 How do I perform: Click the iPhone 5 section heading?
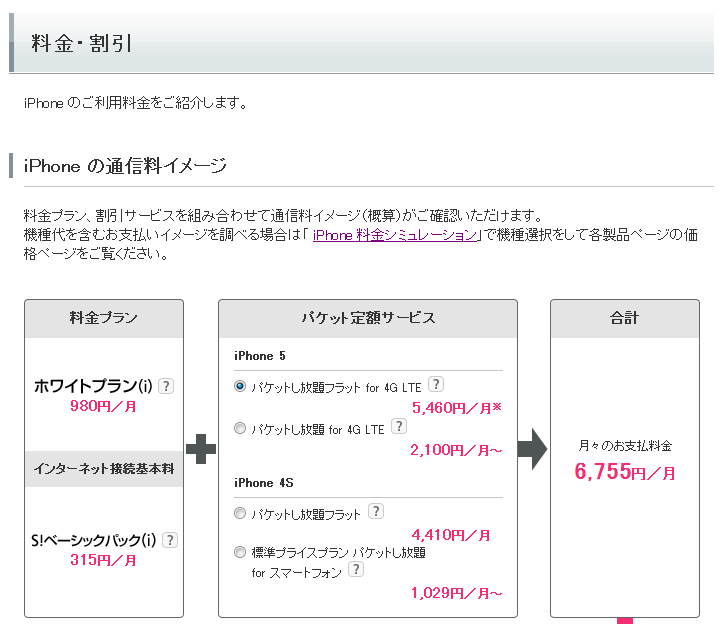tap(260, 356)
